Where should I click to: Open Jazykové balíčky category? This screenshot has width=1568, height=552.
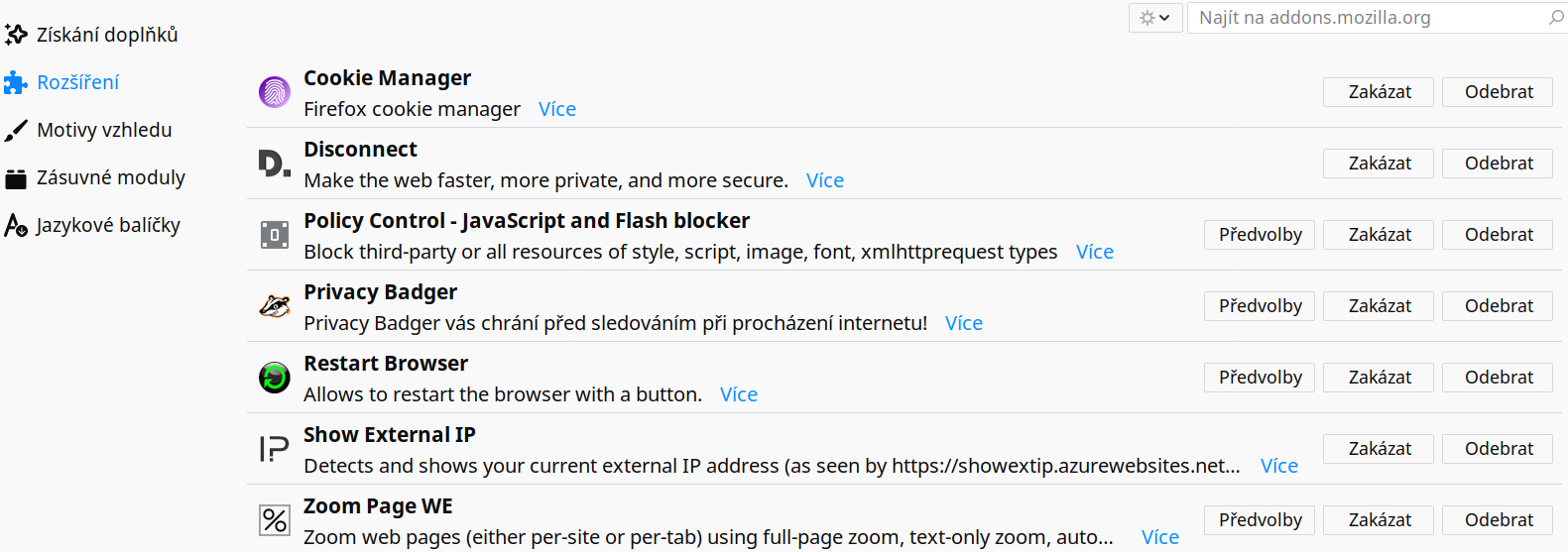[92, 225]
